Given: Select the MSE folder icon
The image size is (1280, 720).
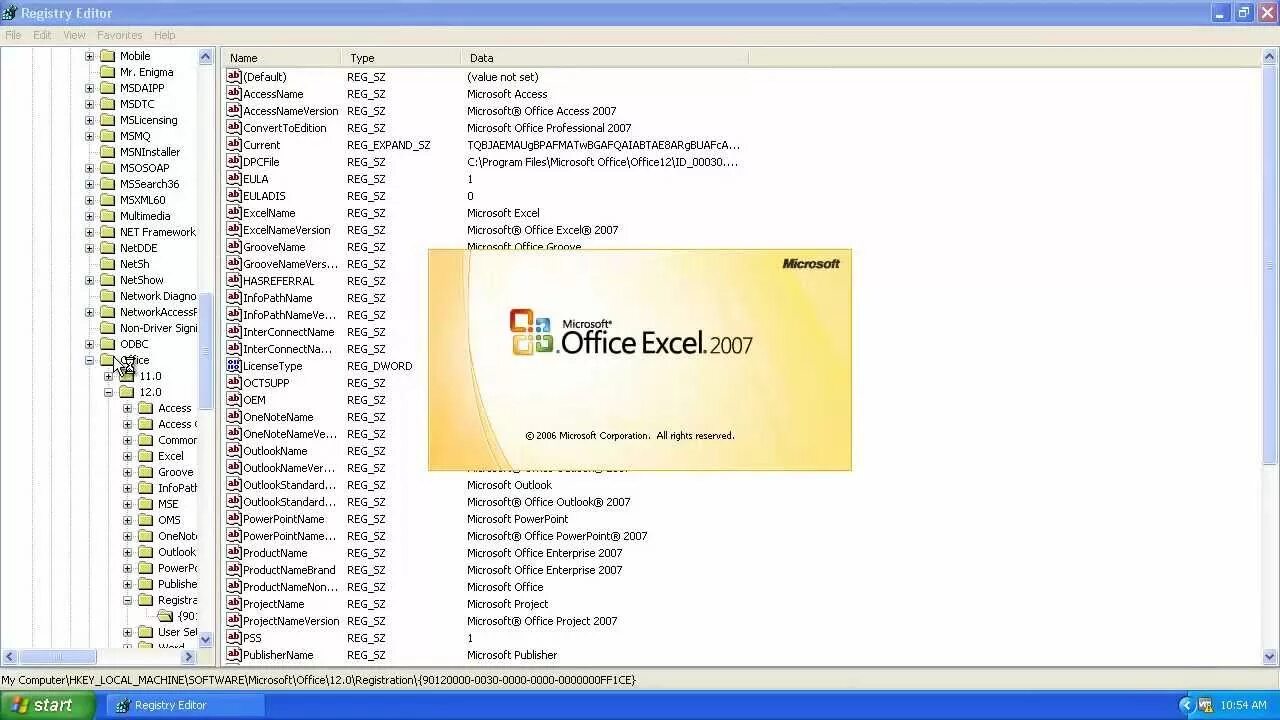Looking at the screenshot, I should tap(145, 504).
